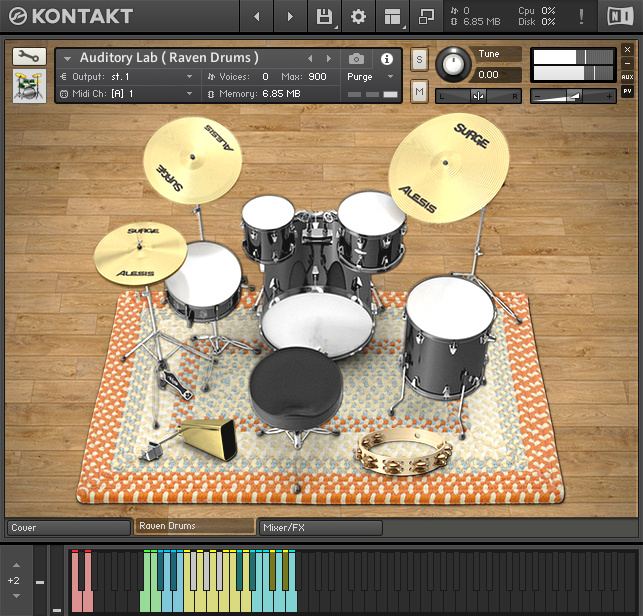Go to previous instrument with left arrow in top bar

(257, 16)
